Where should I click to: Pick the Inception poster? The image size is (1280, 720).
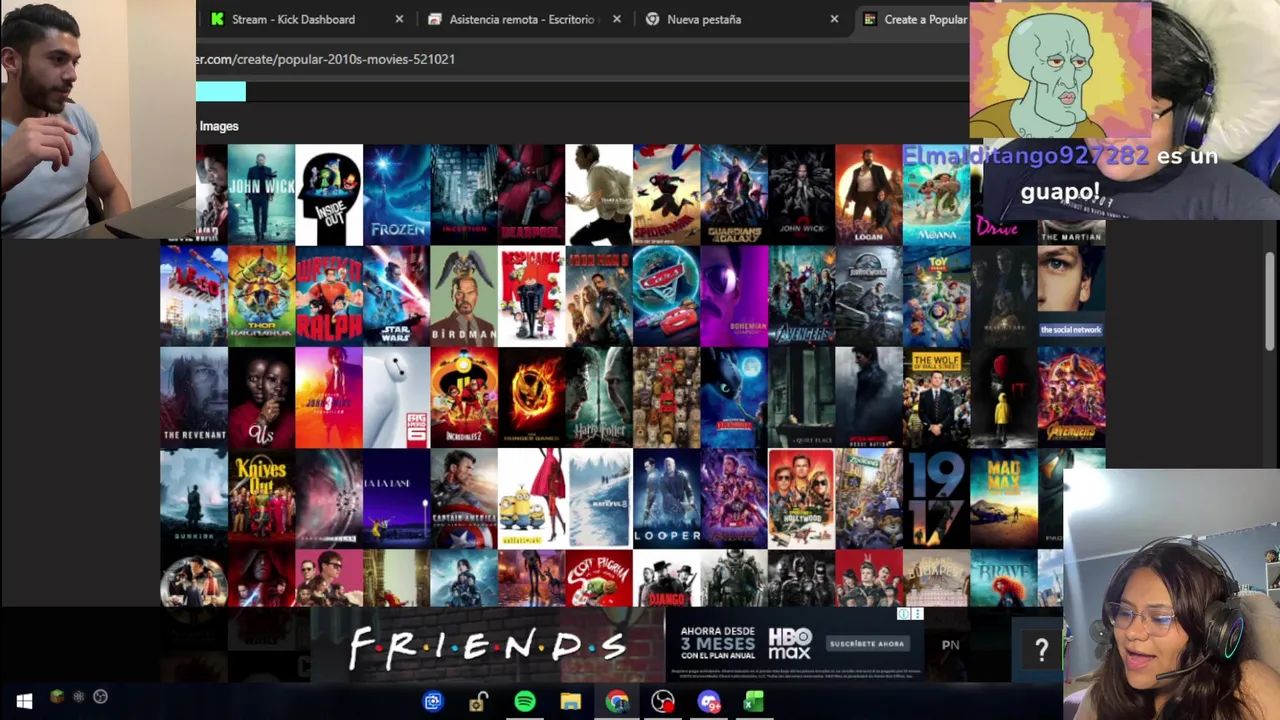(464, 194)
